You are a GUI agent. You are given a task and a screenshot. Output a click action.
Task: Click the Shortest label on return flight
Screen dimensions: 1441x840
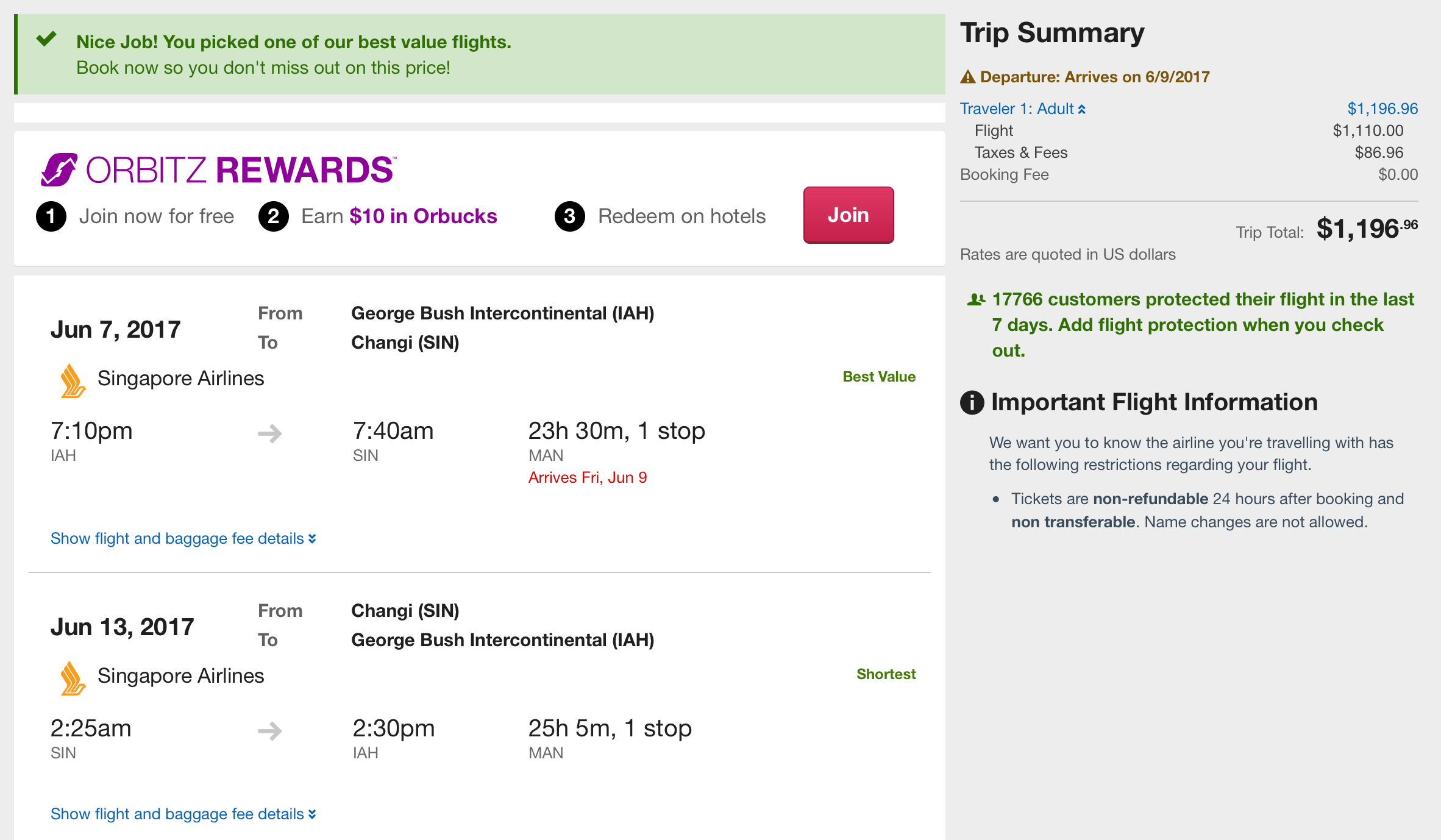[x=886, y=674]
